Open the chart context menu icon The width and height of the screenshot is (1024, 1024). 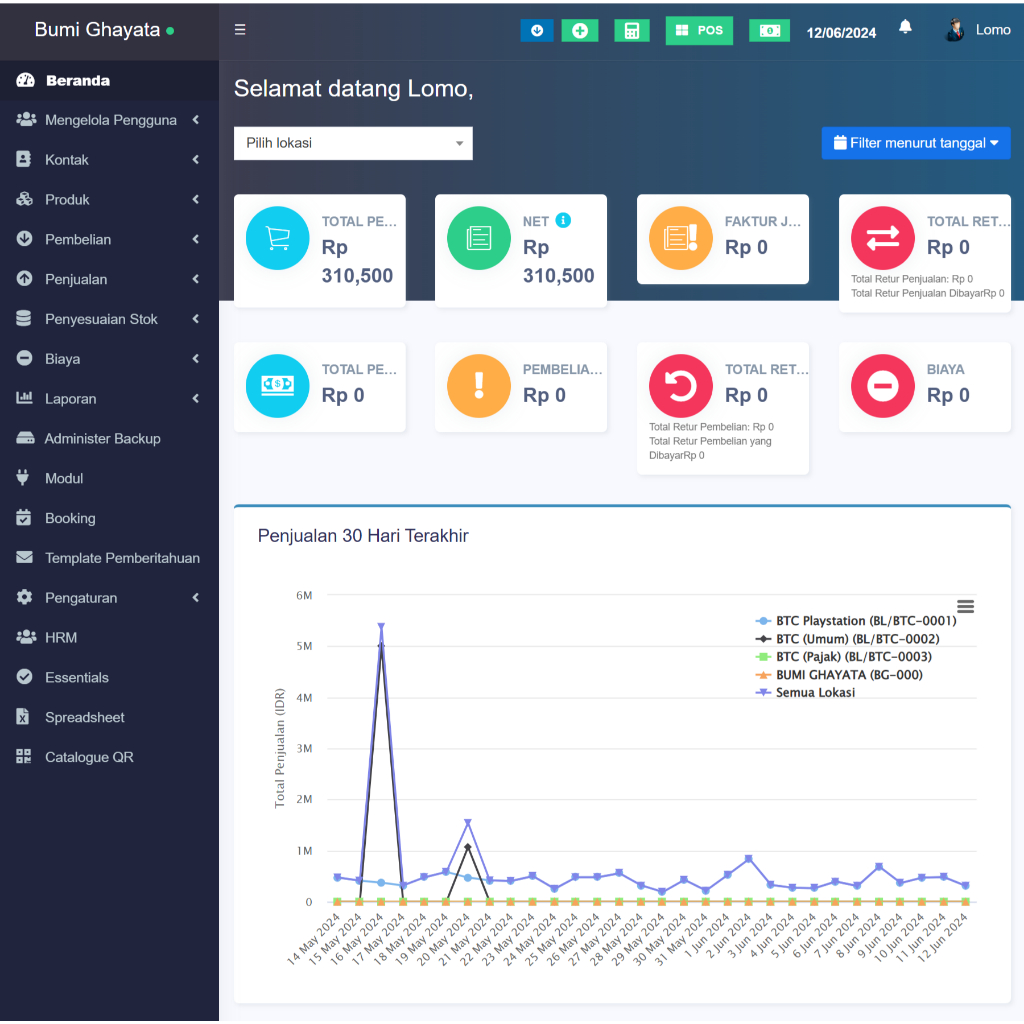(x=965, y=606)
